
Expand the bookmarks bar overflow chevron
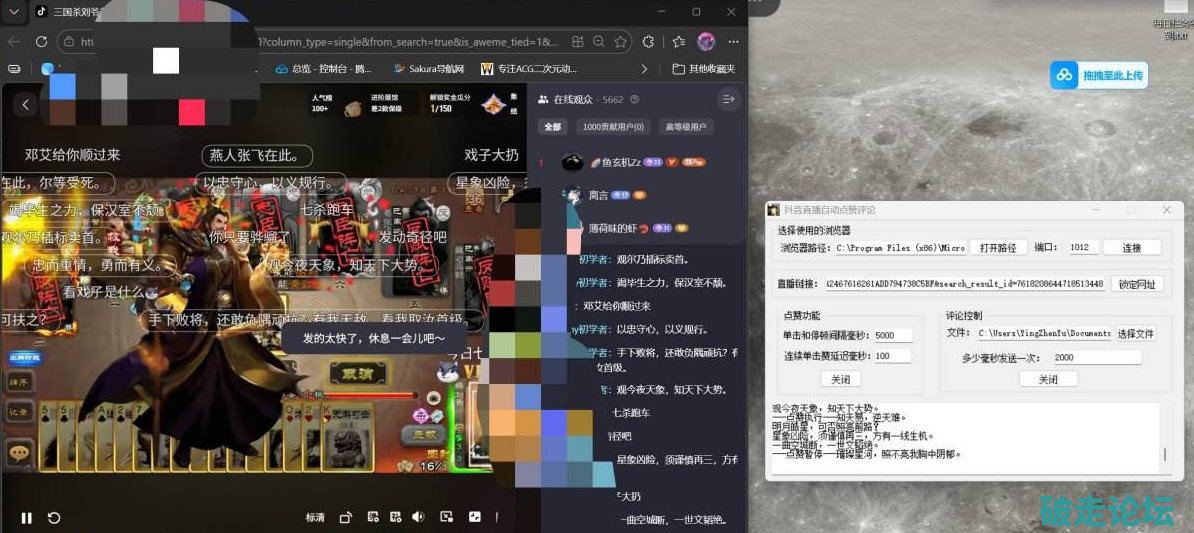[644, 69]
